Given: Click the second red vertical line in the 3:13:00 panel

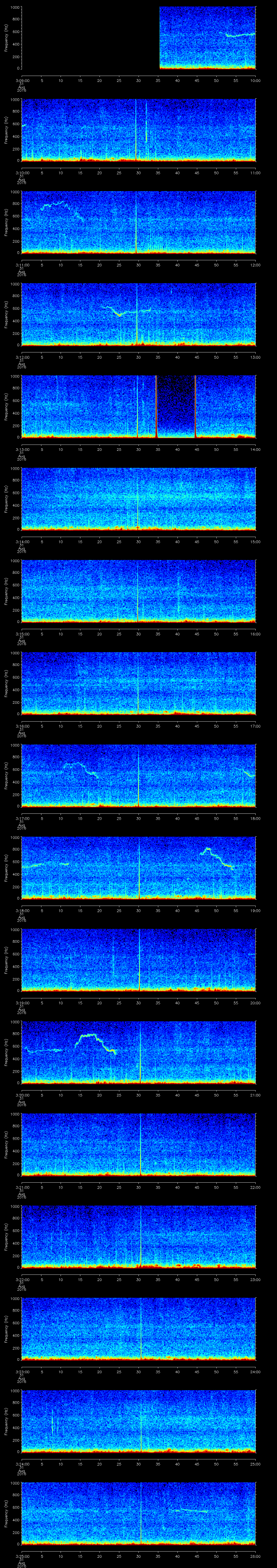Looking at the screenshot, I should [195, 407].
